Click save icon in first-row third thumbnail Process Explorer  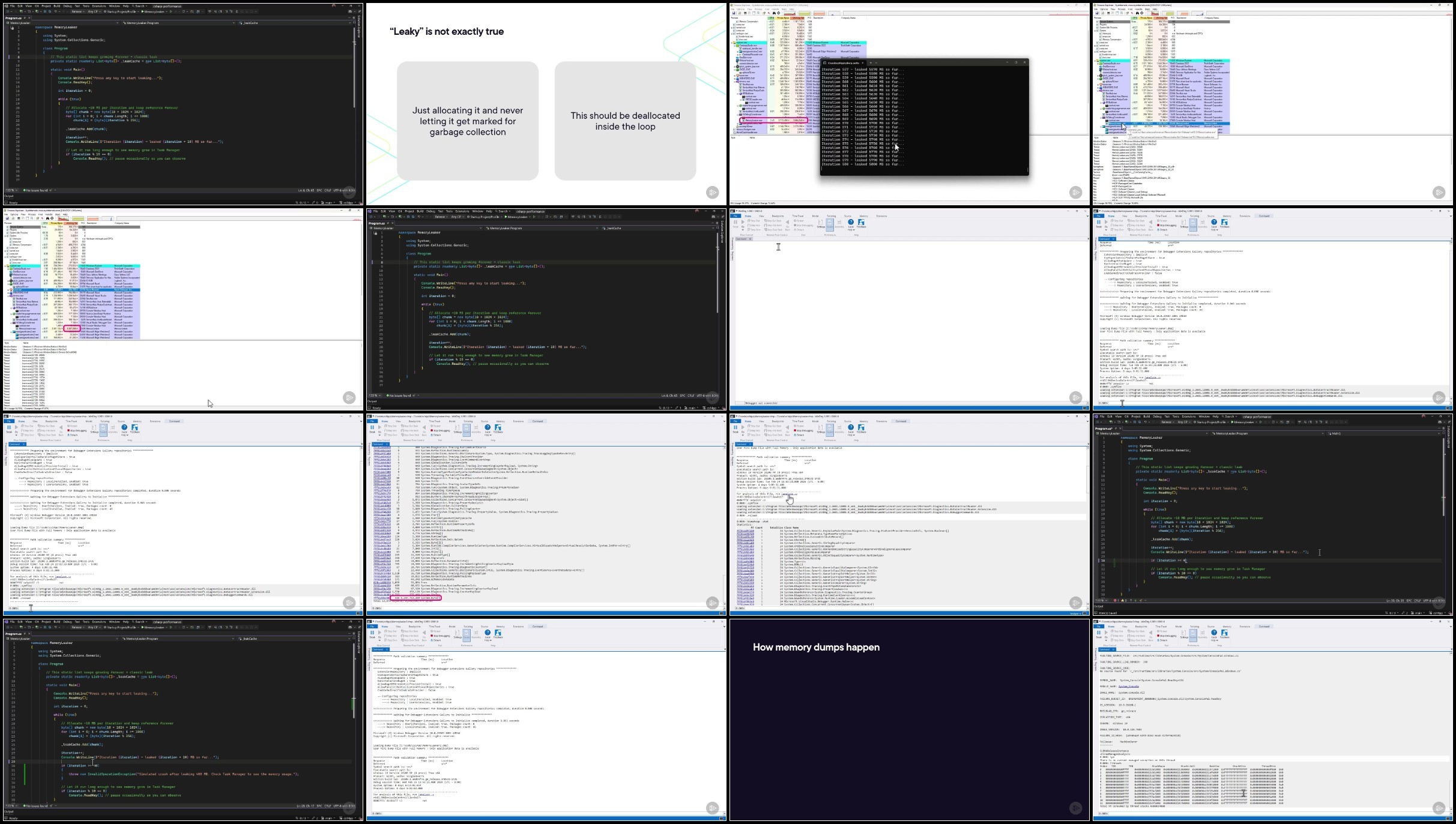point(734,13)
